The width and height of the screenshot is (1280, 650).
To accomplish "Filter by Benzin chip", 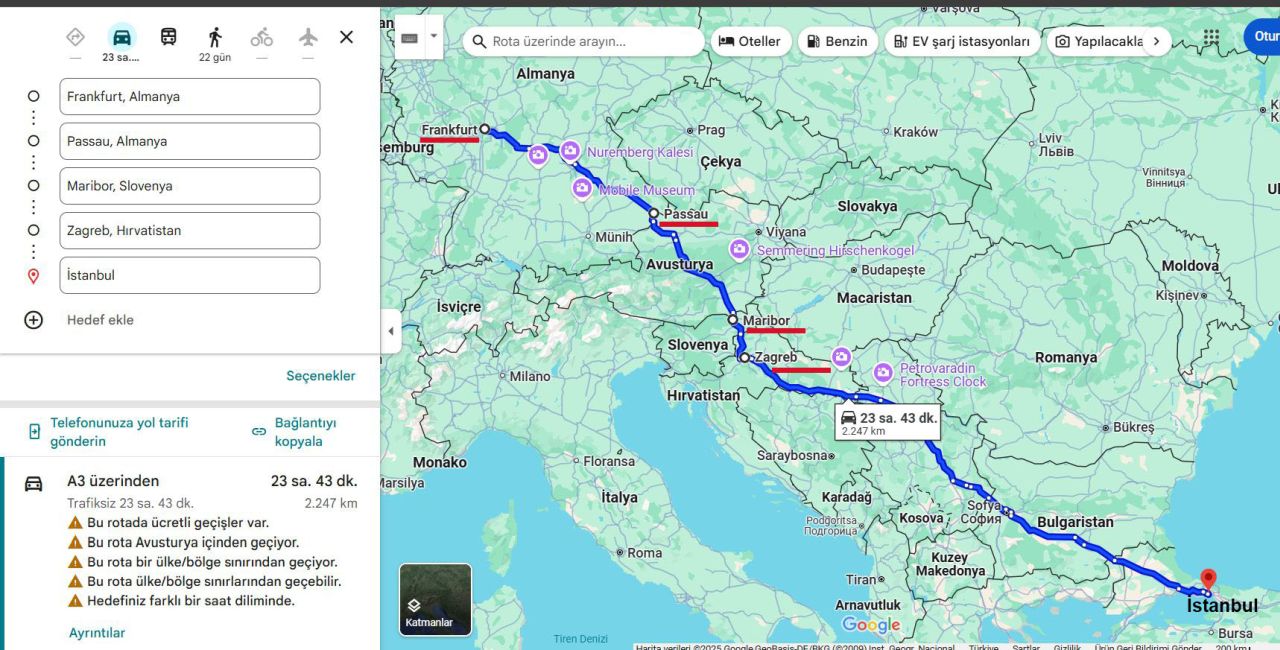I will click(x=836, y=41).
